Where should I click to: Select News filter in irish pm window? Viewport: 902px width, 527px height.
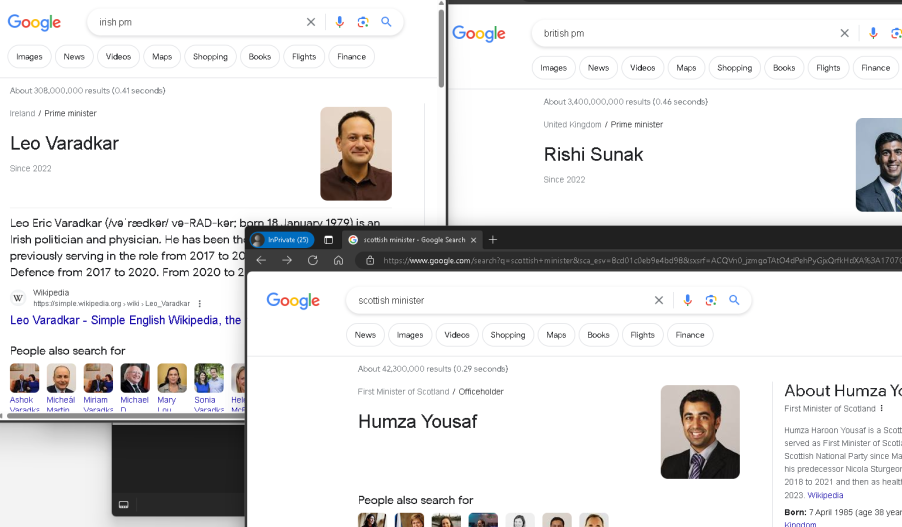click(x=74, y=56)
